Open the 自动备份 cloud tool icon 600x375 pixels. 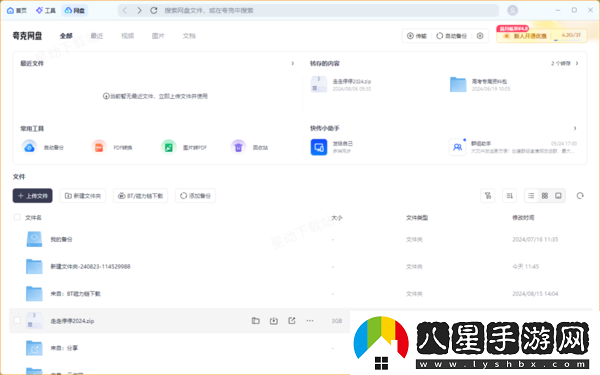29,147
